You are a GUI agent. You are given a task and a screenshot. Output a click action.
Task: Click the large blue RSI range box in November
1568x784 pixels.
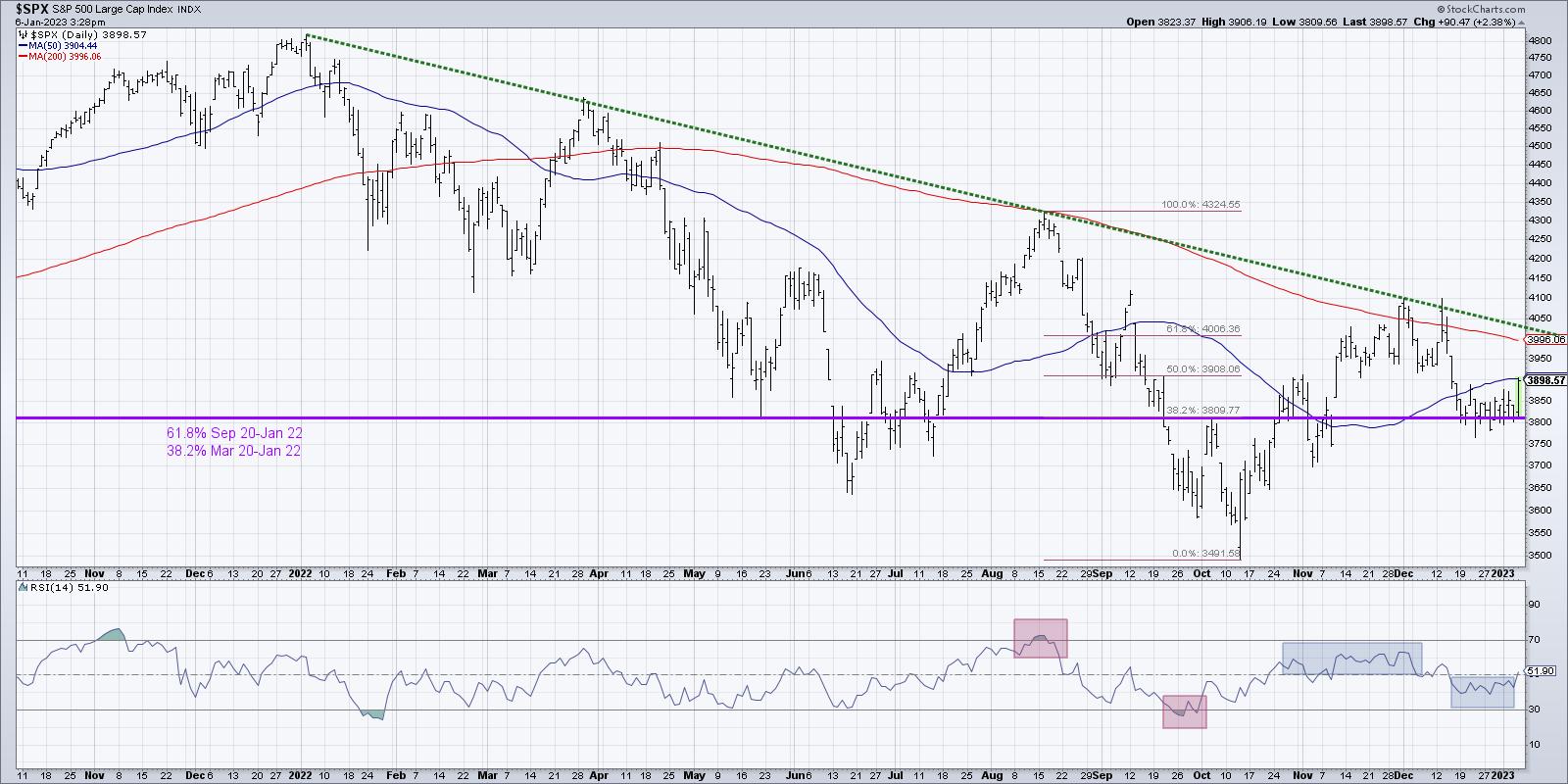[1351, 659]
